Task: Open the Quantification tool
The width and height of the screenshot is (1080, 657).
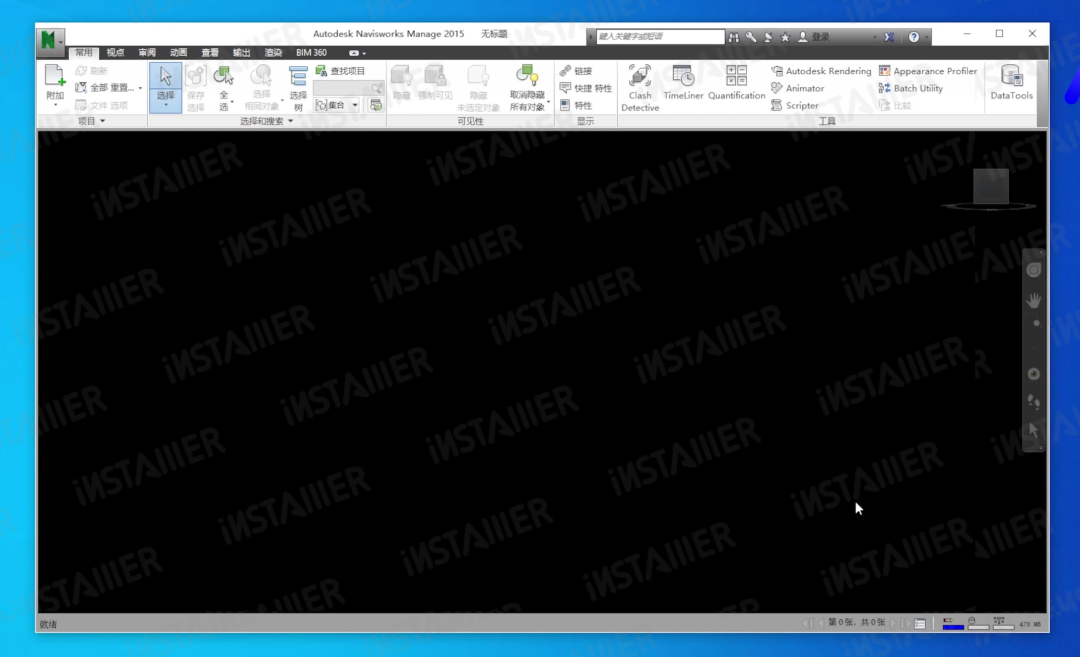Action: (736, 83)
